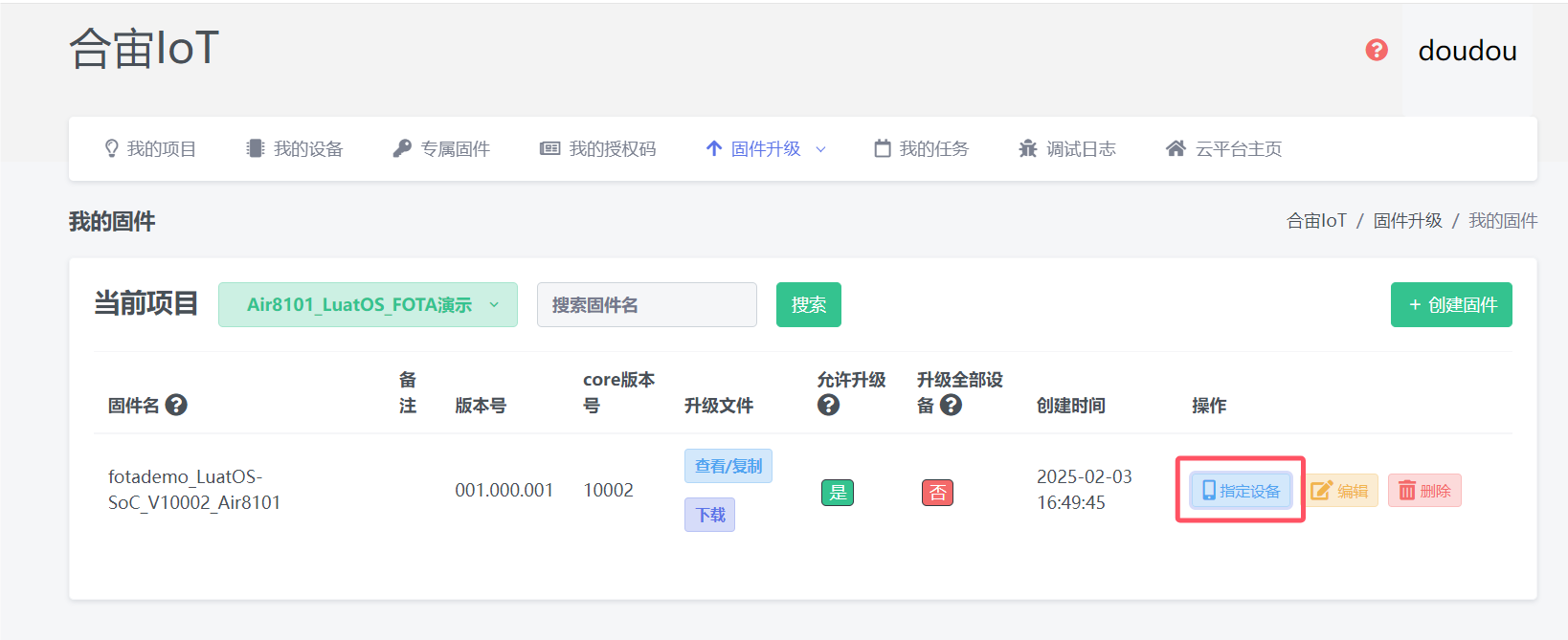
Task: Click the up-arrow icon of 固件升级
Action: coord(713,148)
